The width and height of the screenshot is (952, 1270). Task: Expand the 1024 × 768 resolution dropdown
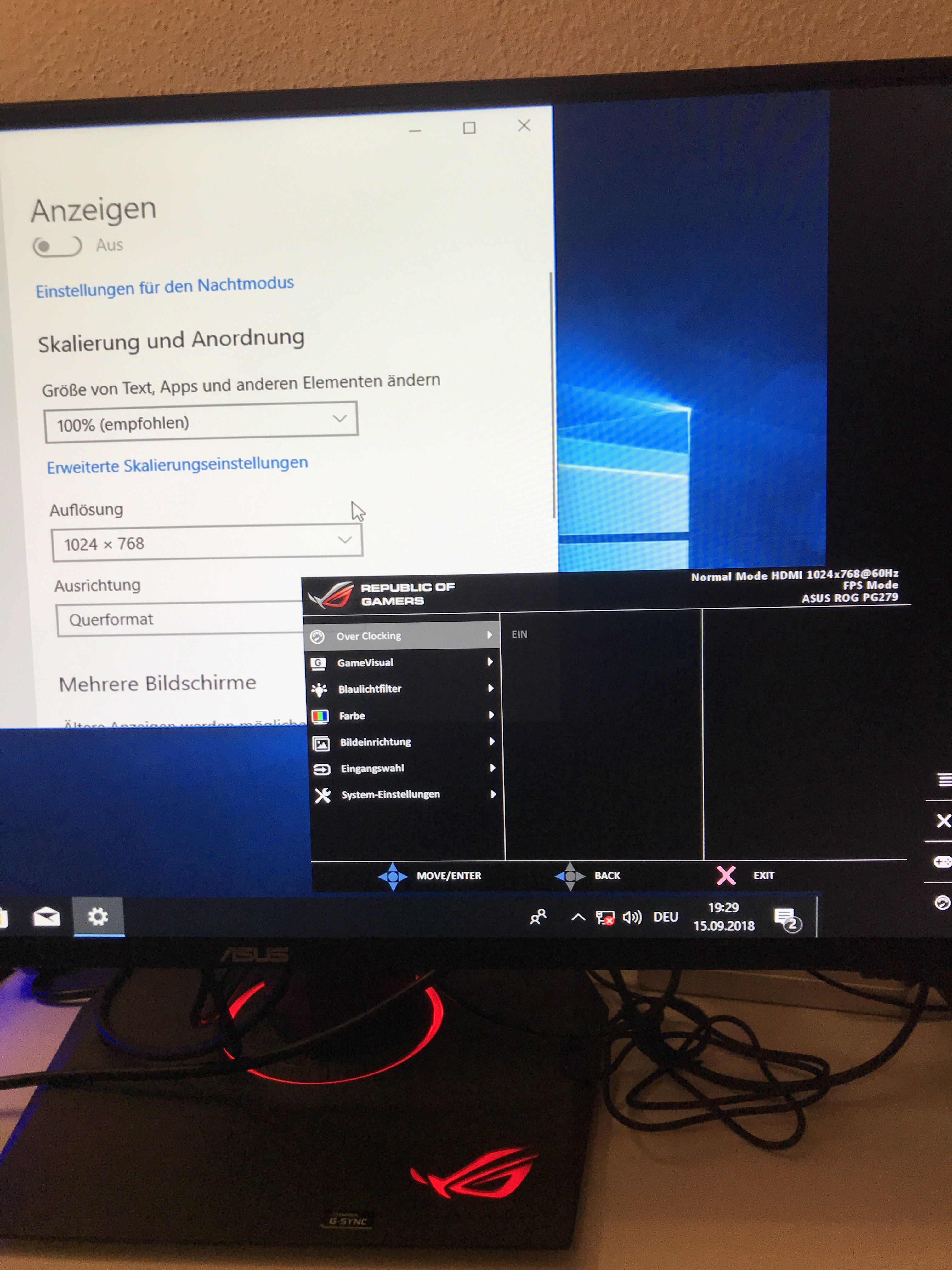pos(207,542)
